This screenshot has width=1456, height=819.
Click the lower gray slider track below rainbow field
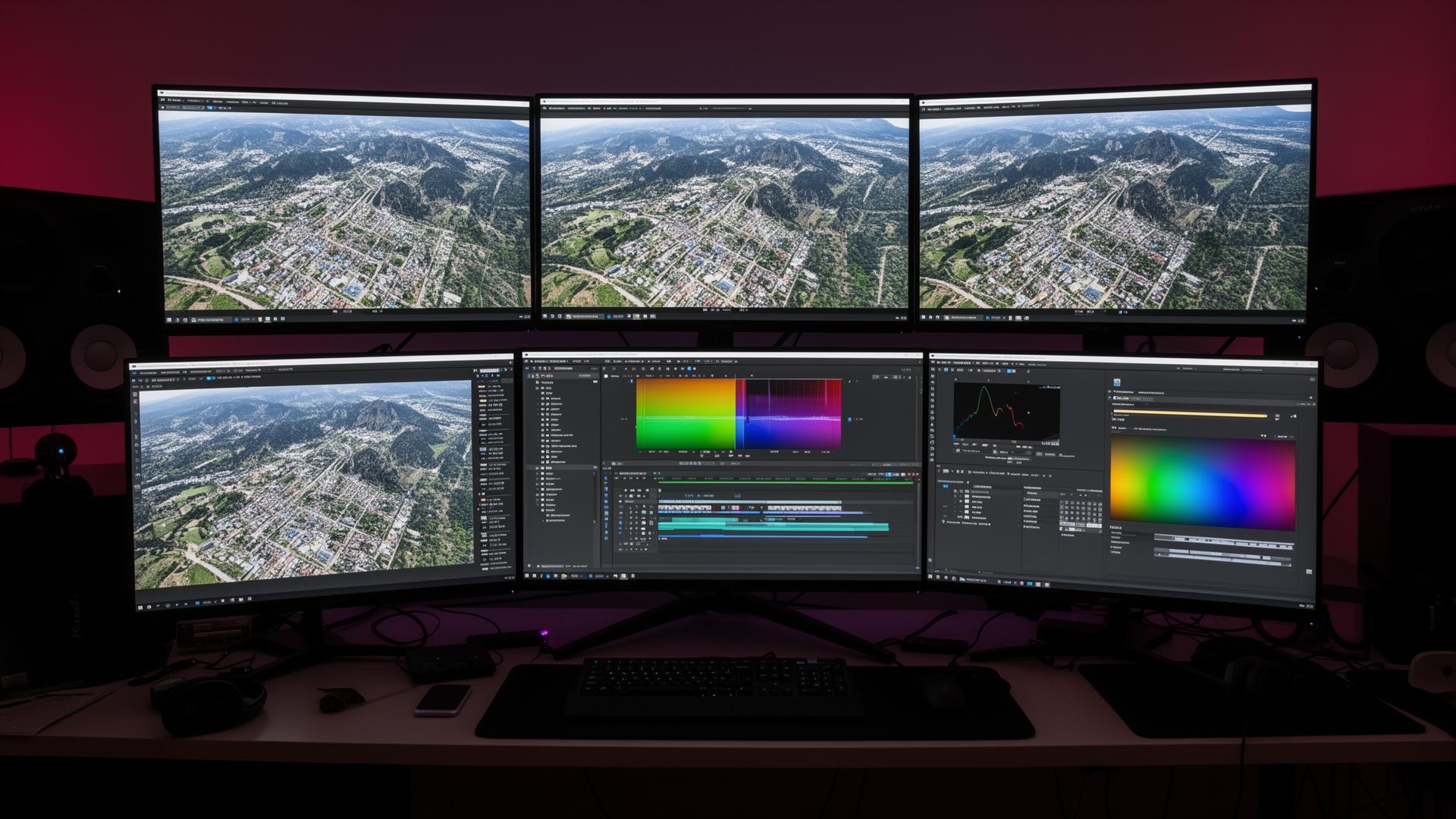tap(1222, 557)
